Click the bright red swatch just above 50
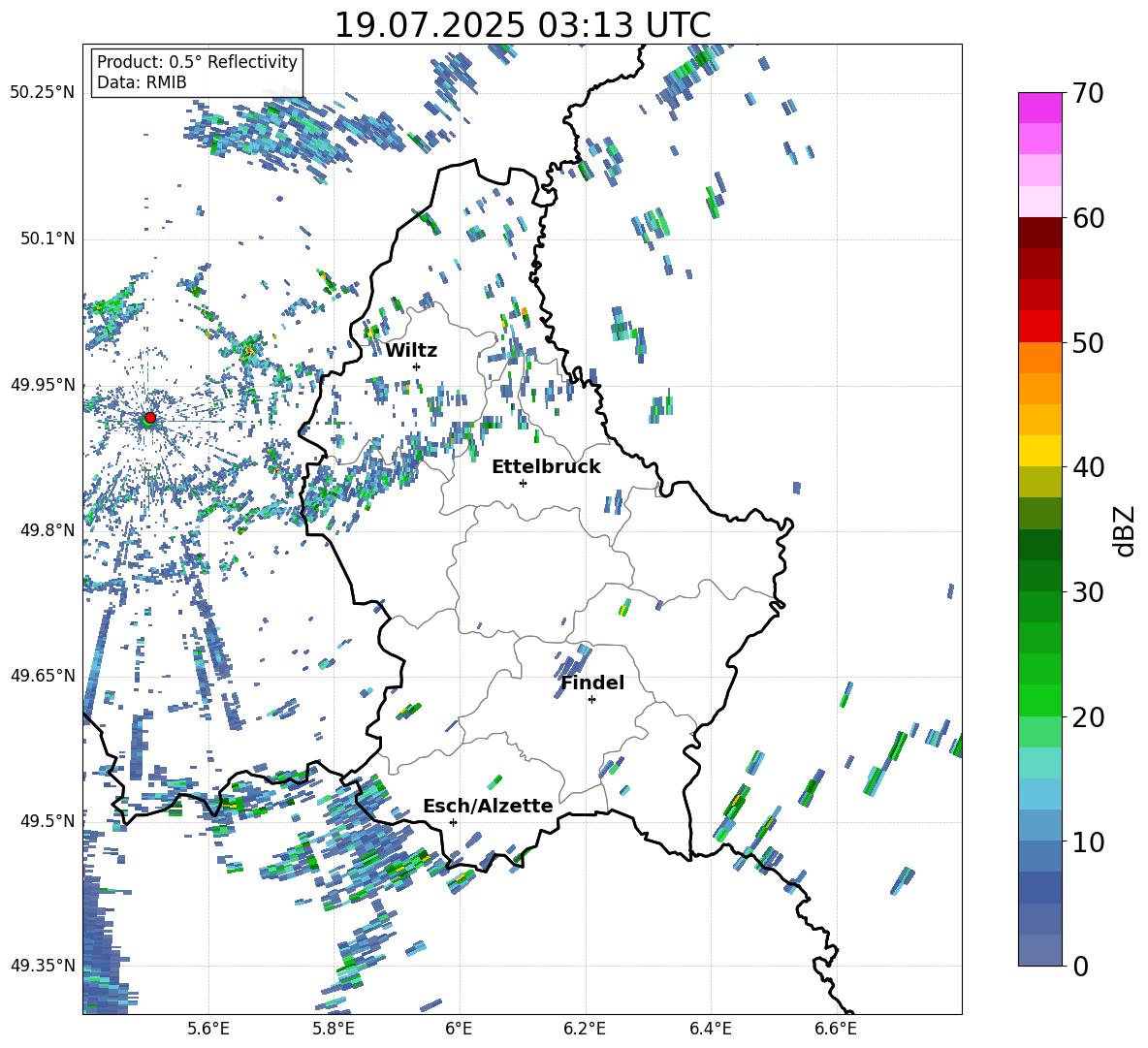This screenshot has width=1148, height=1048. pyautogui.click(x=1040, y=326)
